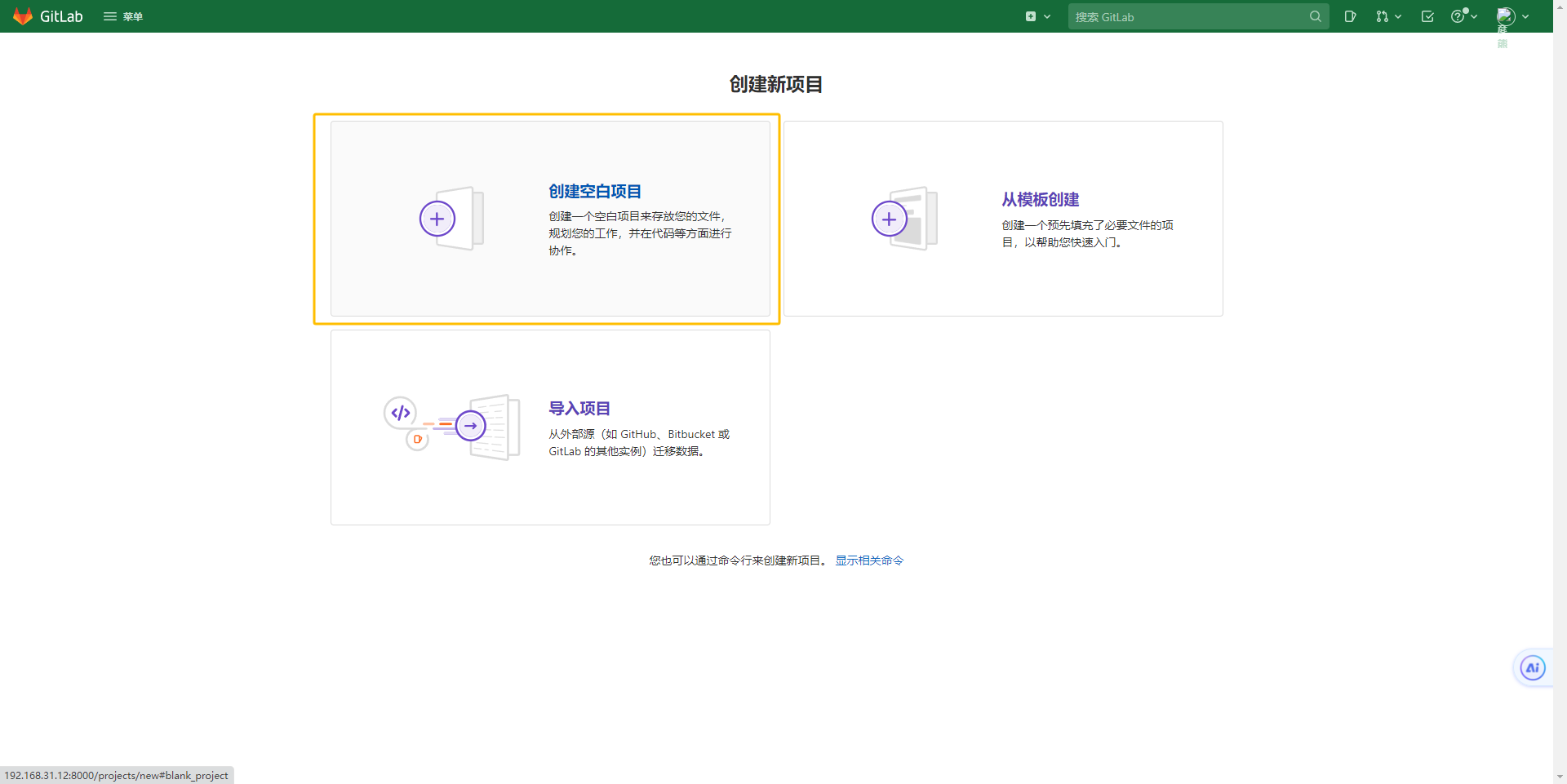1567x784 pixels.
Task: Open the user avatar menu
Action: (1512, 16)
